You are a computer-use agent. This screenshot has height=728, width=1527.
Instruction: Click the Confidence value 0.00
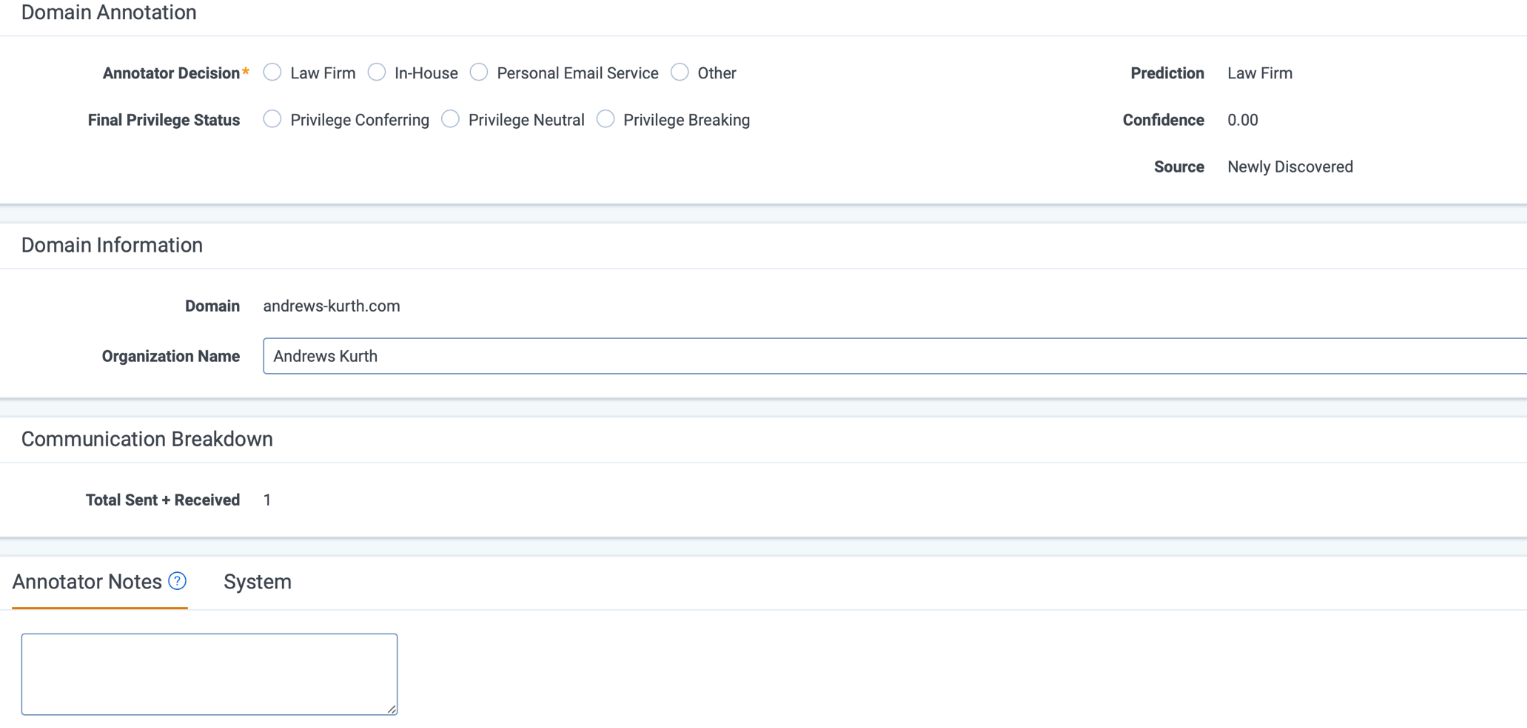point(1243,120)
